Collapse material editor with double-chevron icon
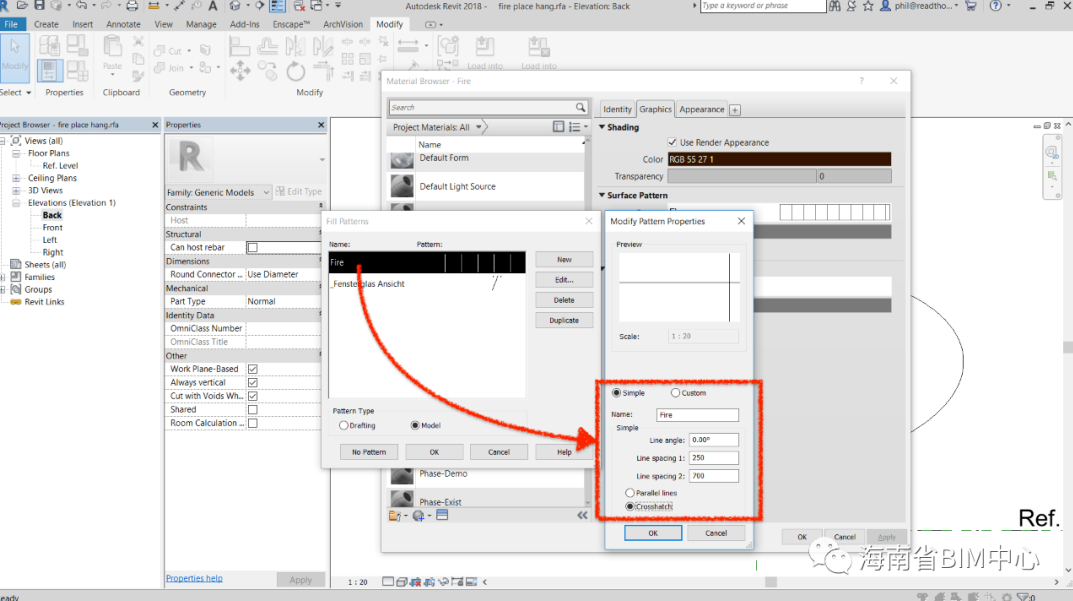 582,515
